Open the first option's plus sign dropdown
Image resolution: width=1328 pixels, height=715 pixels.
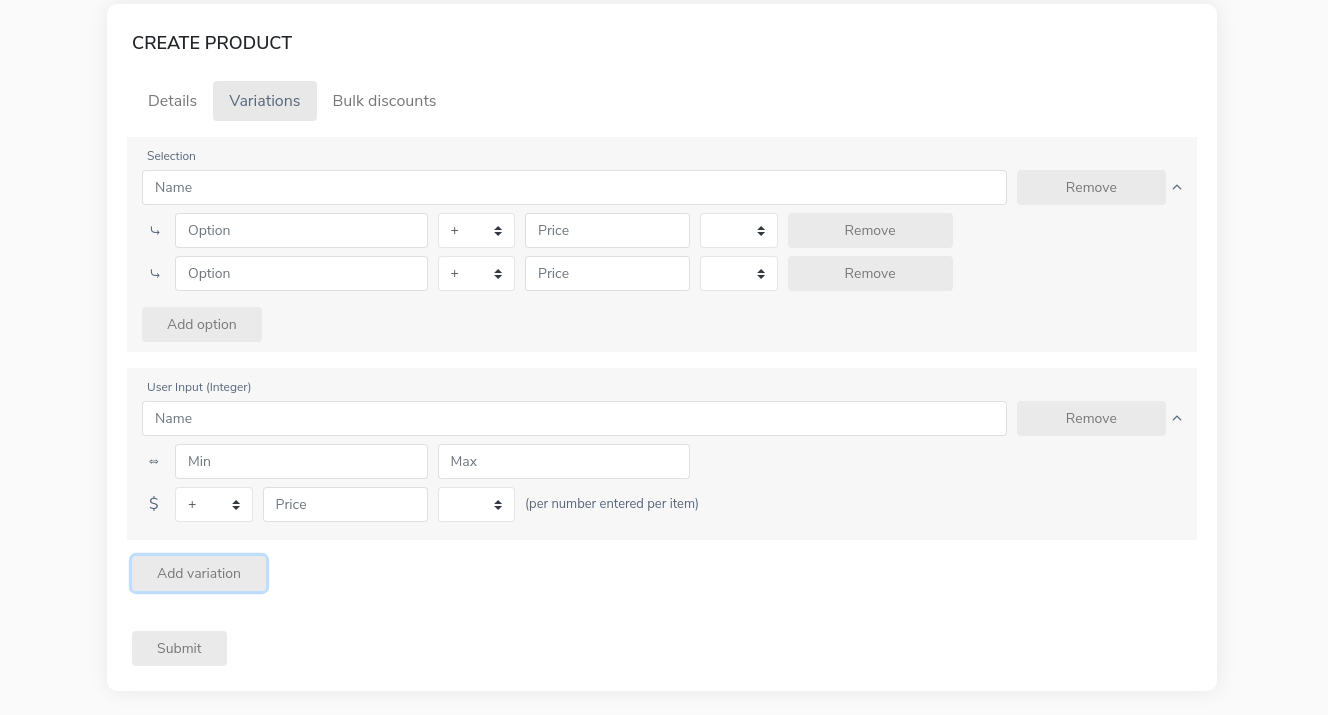tap(476, 230)
